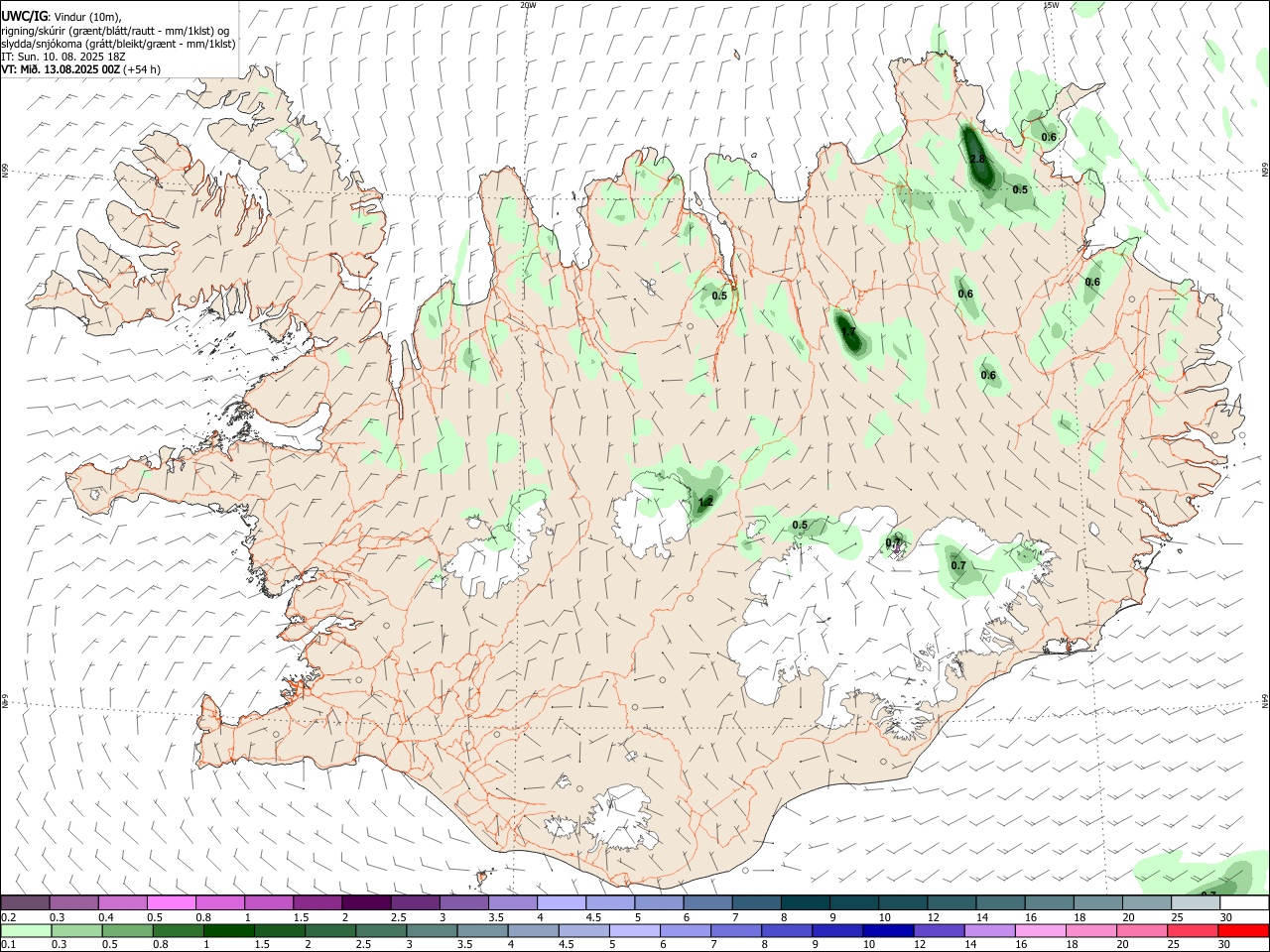Pick the light green 0.1 rain legend swatch
Image resolution: width=1270 pixels, height=952 pixels.
click(x=25, y=930)
